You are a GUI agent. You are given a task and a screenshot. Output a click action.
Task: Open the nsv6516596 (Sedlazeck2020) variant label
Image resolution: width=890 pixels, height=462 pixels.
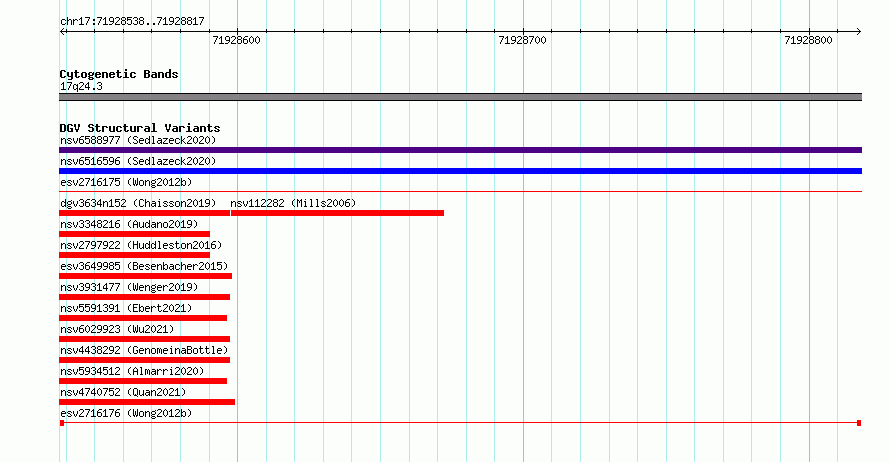138,161
